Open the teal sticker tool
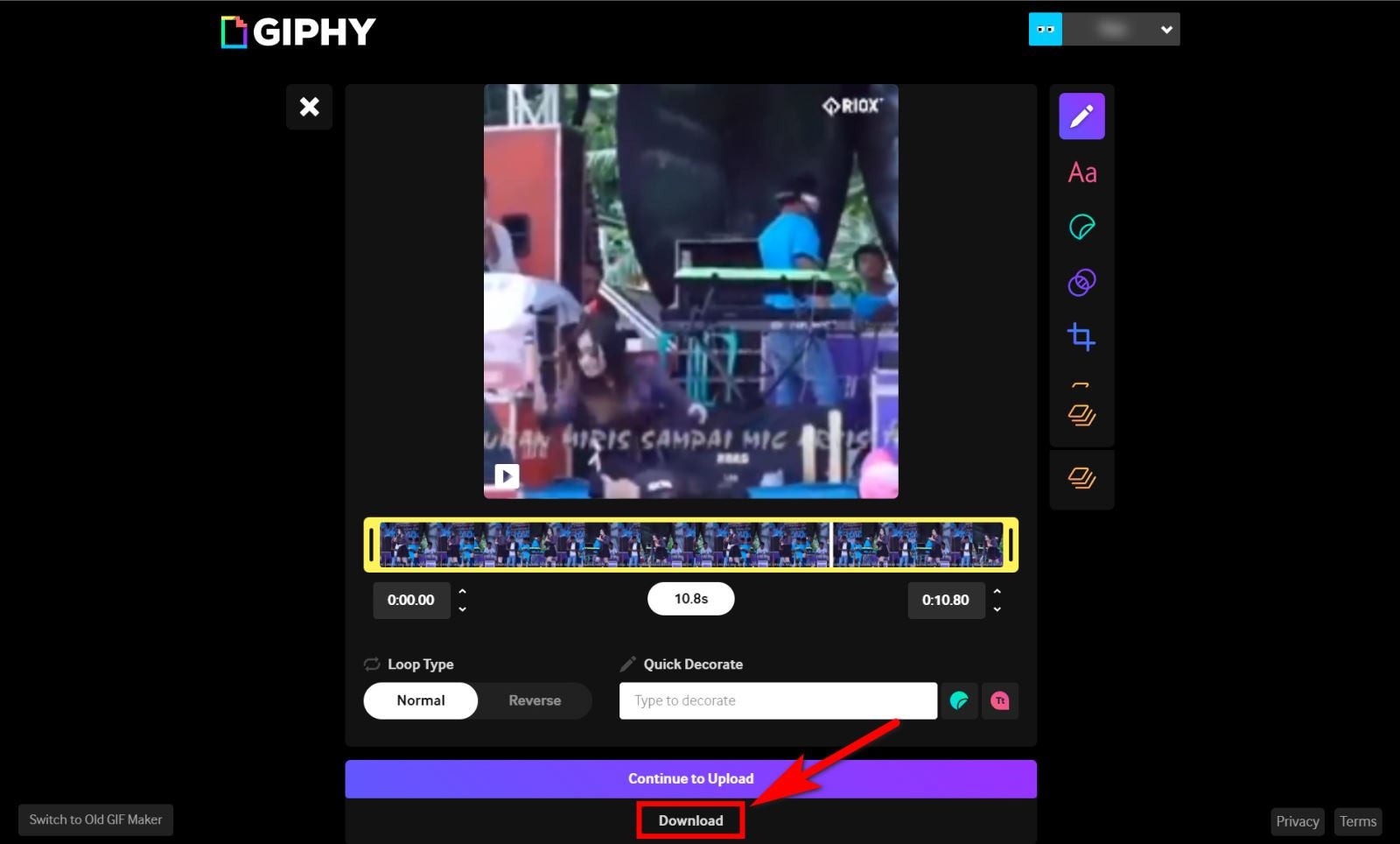 (1081, 228)
